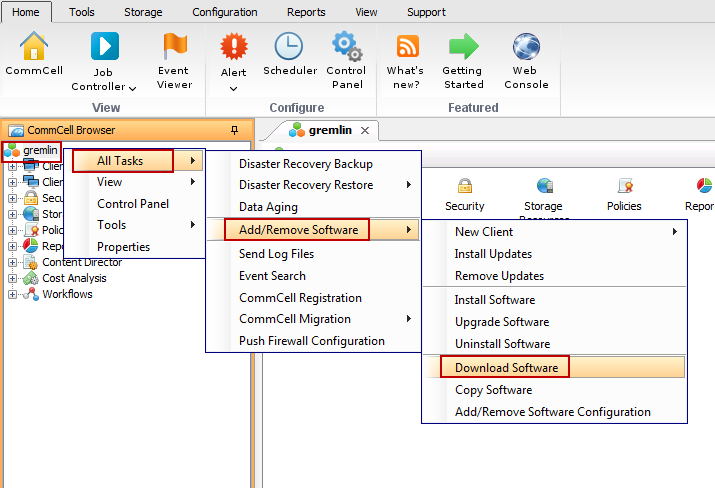Image resolution: width=715 pixels, height=488 pixels.
Task: Click the Alert icon in ribbon
Action: click(x=233, y=47)
